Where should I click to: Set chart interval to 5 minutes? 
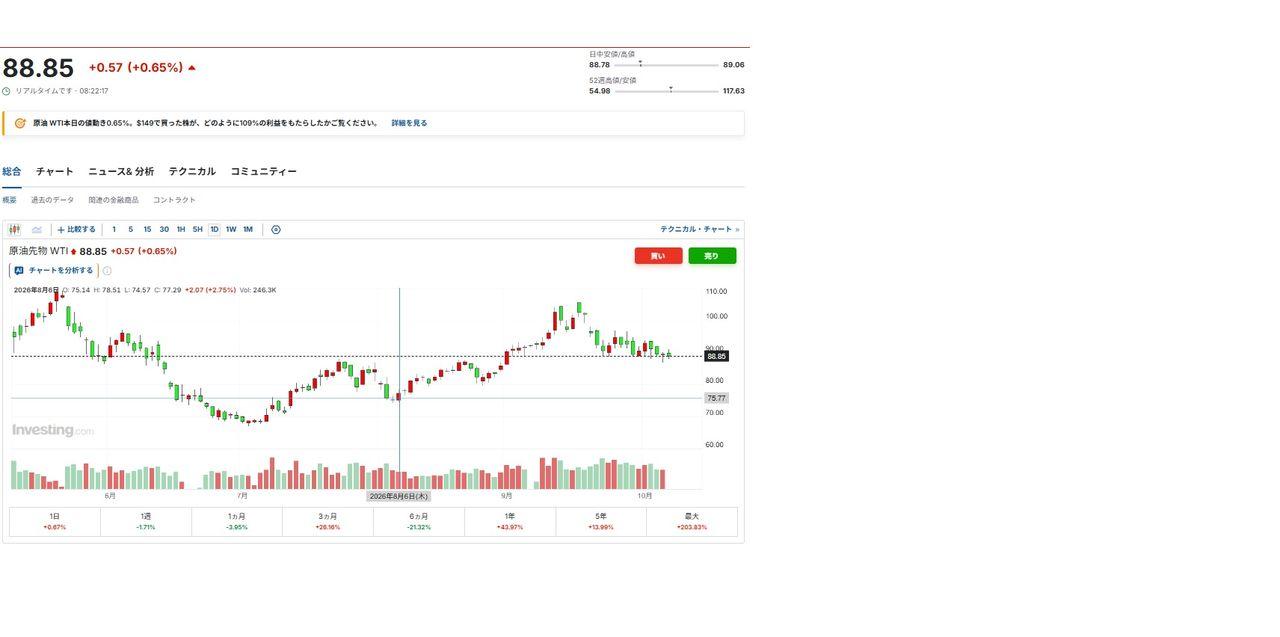[x=130, y=230]
